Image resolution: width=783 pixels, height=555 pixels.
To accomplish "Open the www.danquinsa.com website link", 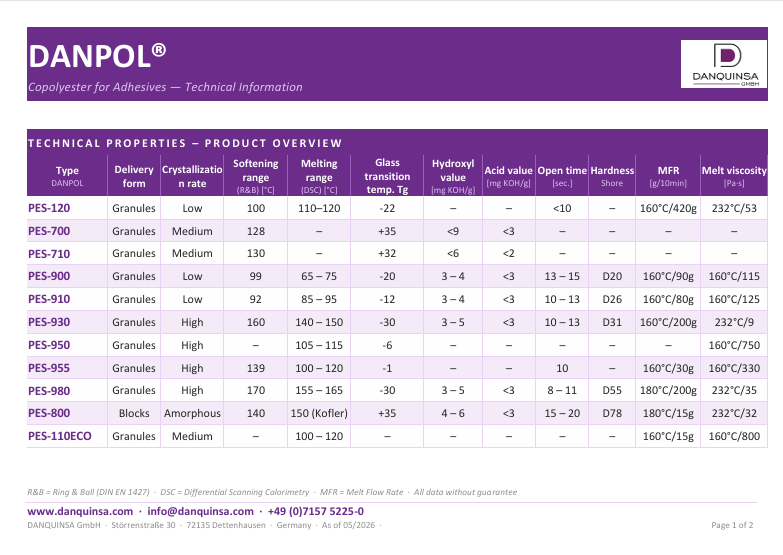I will pyautogui.click(x=80, y=511).
